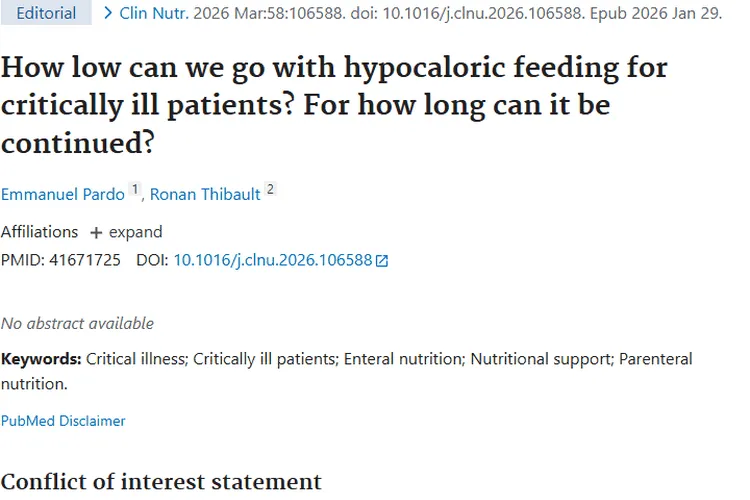
Task: Click the external link icon beside the DOI
Action: 382,261
